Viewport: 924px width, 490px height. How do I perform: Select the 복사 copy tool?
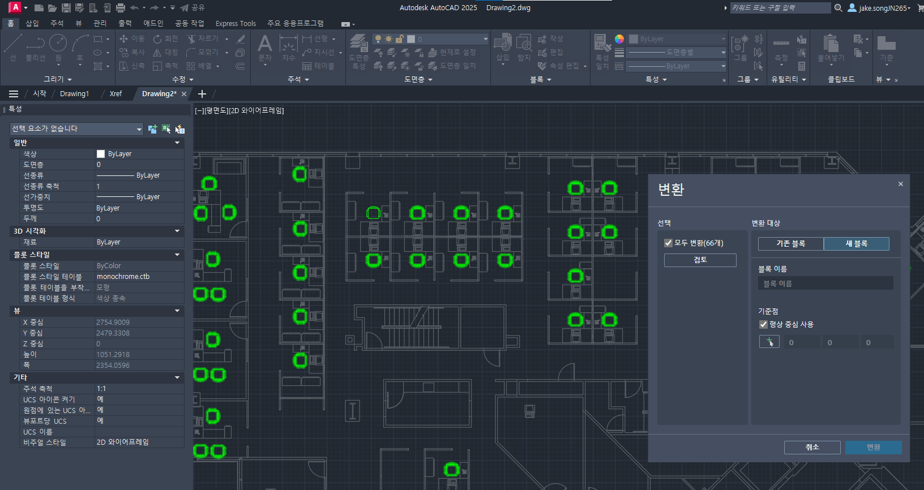[x=132, y=52]
